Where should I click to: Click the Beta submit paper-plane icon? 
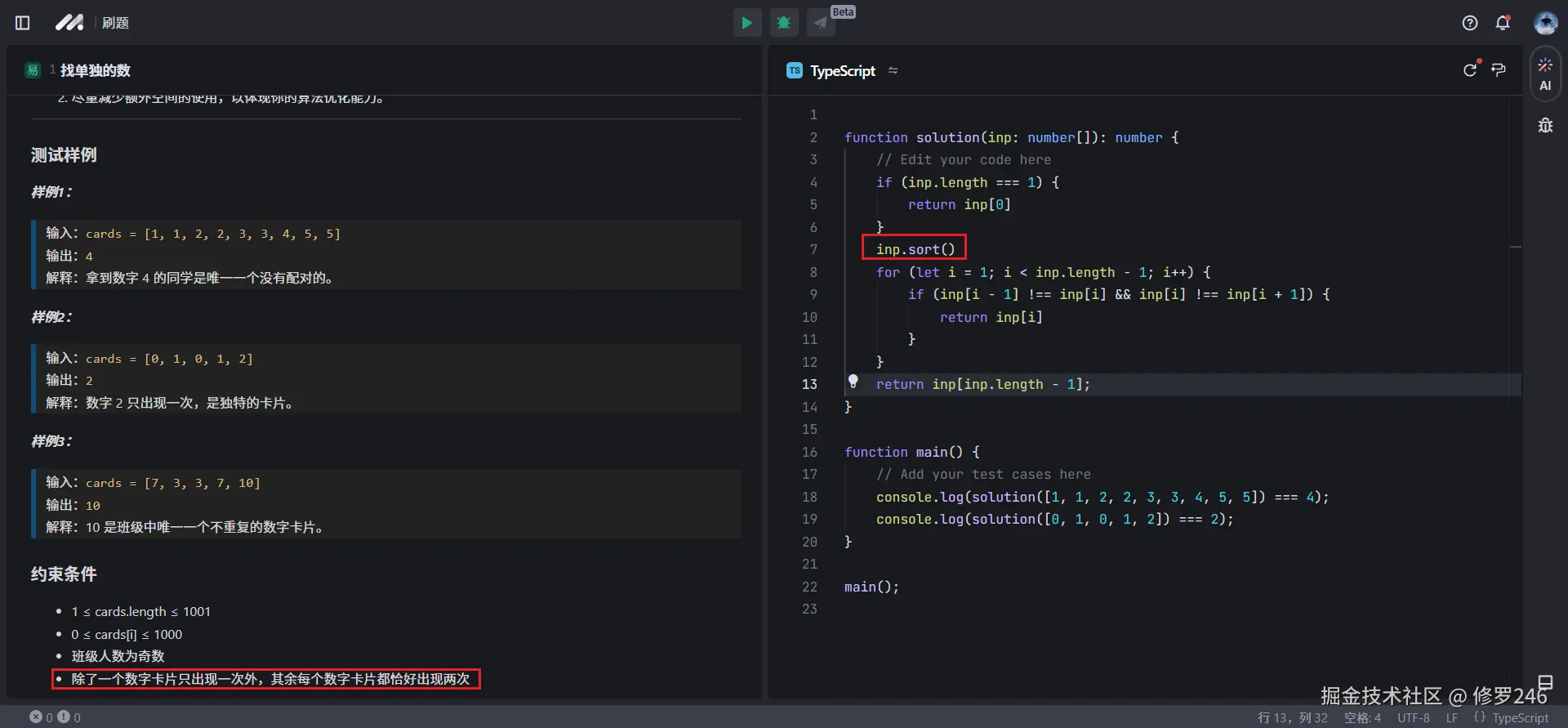click(x=821, y=23)
